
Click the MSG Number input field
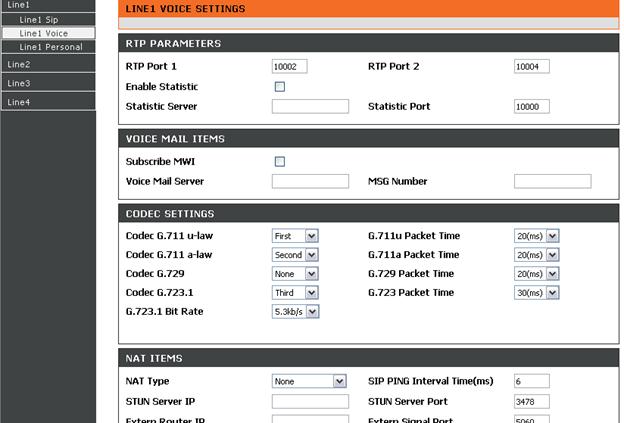pos(553,181)
